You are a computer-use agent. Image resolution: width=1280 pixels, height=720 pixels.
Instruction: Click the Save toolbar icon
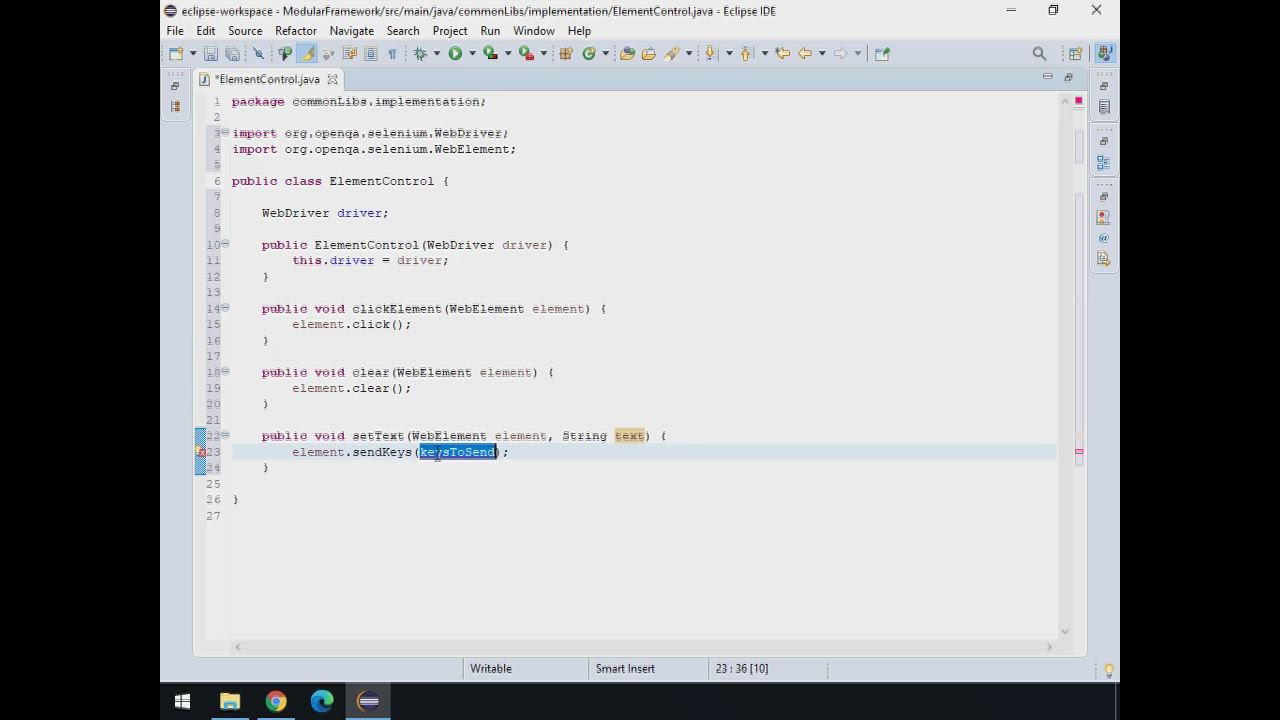(x=211, y=54)
